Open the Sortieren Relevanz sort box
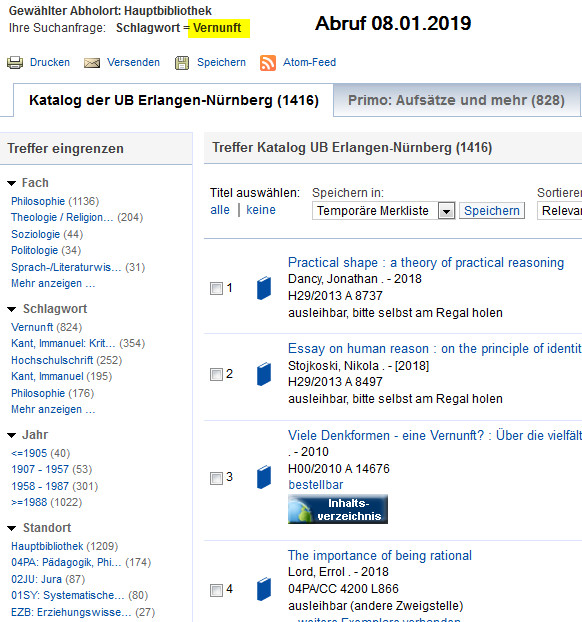 559,211
